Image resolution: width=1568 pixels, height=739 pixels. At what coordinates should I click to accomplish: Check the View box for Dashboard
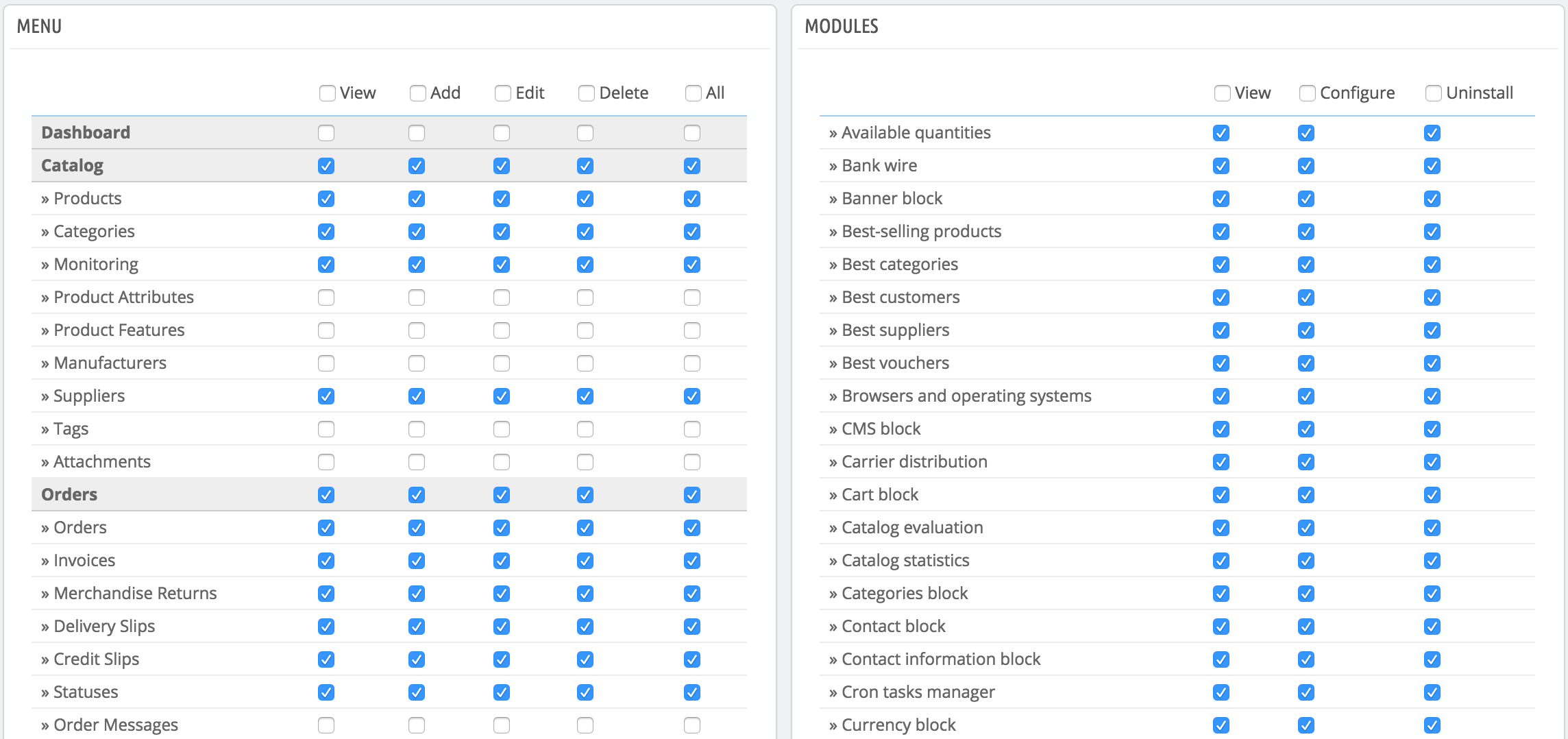point(326,133)
